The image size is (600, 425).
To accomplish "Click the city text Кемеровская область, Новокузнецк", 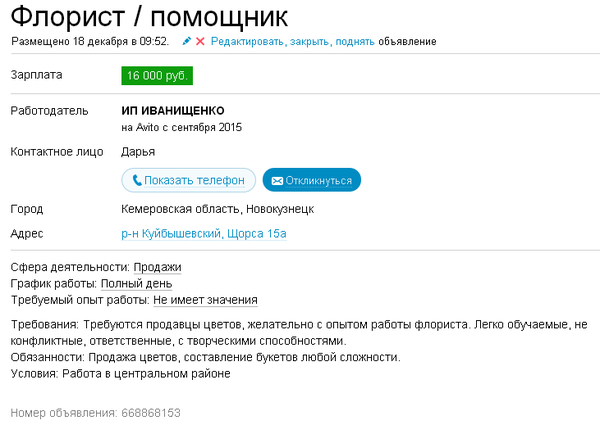I will 217,209.
